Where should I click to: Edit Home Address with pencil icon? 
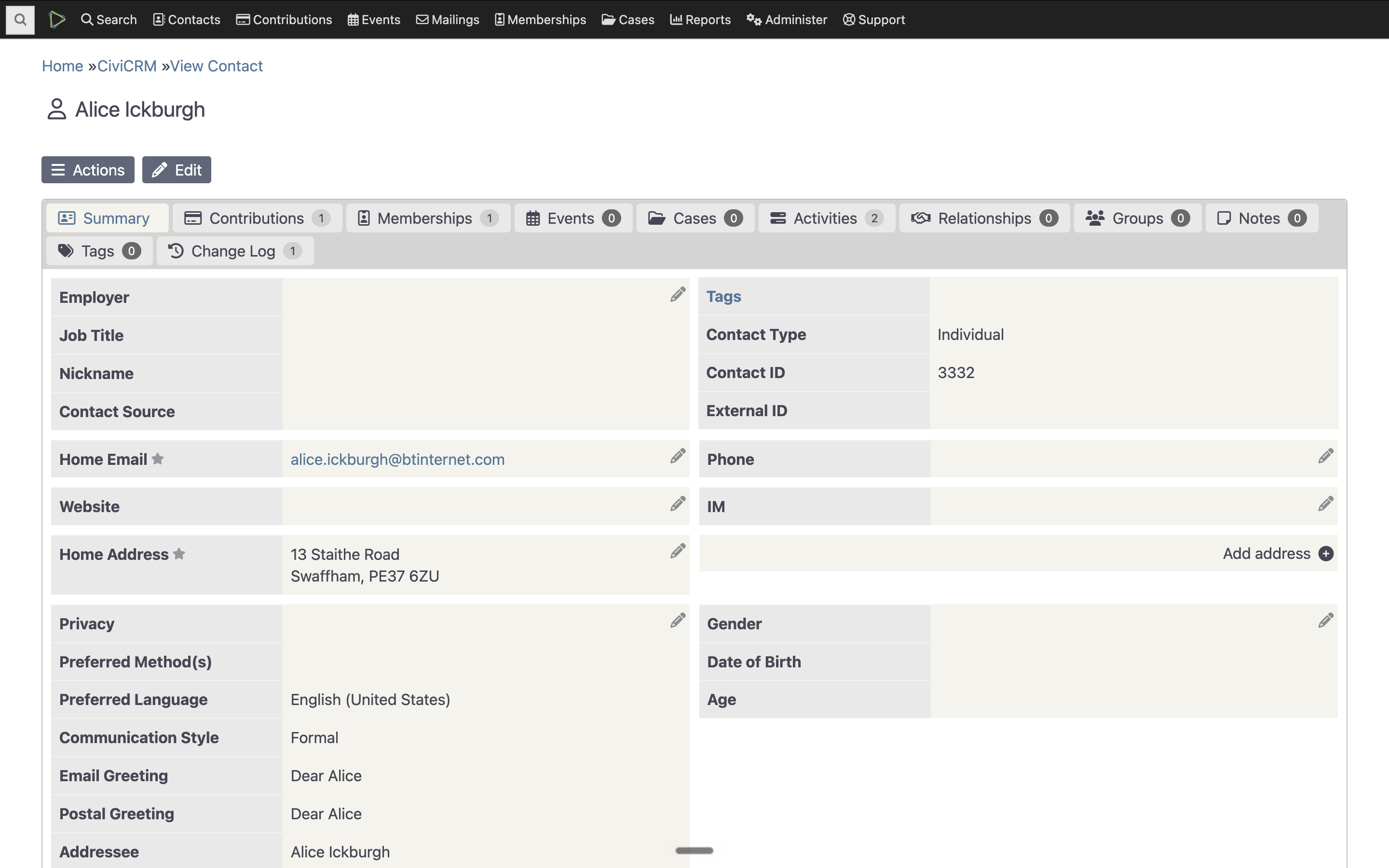677,552
